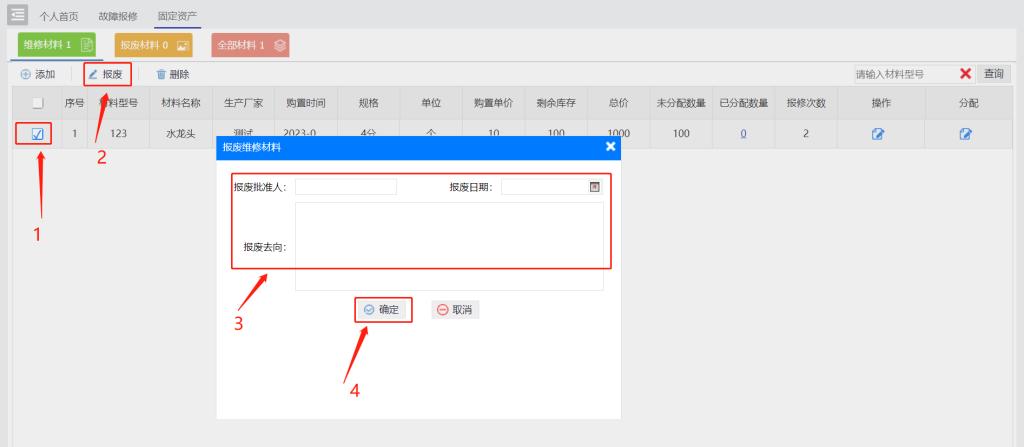Open the calendar picker for 报废日期
The width and height of the screenshot is (1024, 447).
tap(594, 187)
